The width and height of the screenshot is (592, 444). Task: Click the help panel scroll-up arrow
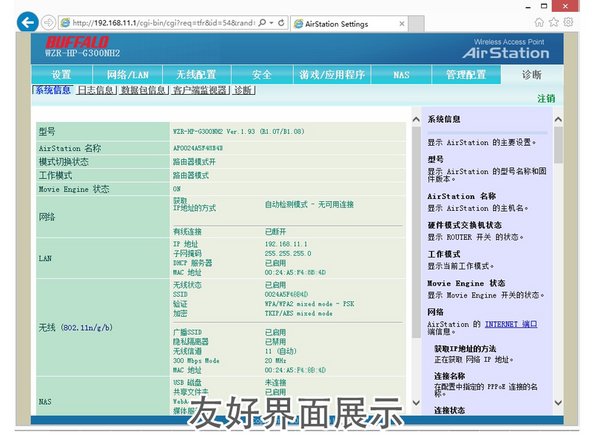(x=558, y=120)
